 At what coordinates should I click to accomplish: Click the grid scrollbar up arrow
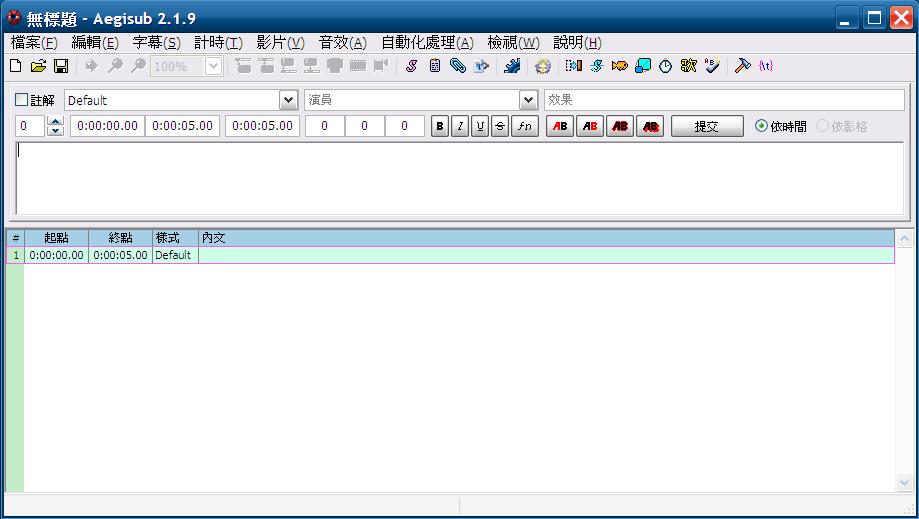[904, 238]
